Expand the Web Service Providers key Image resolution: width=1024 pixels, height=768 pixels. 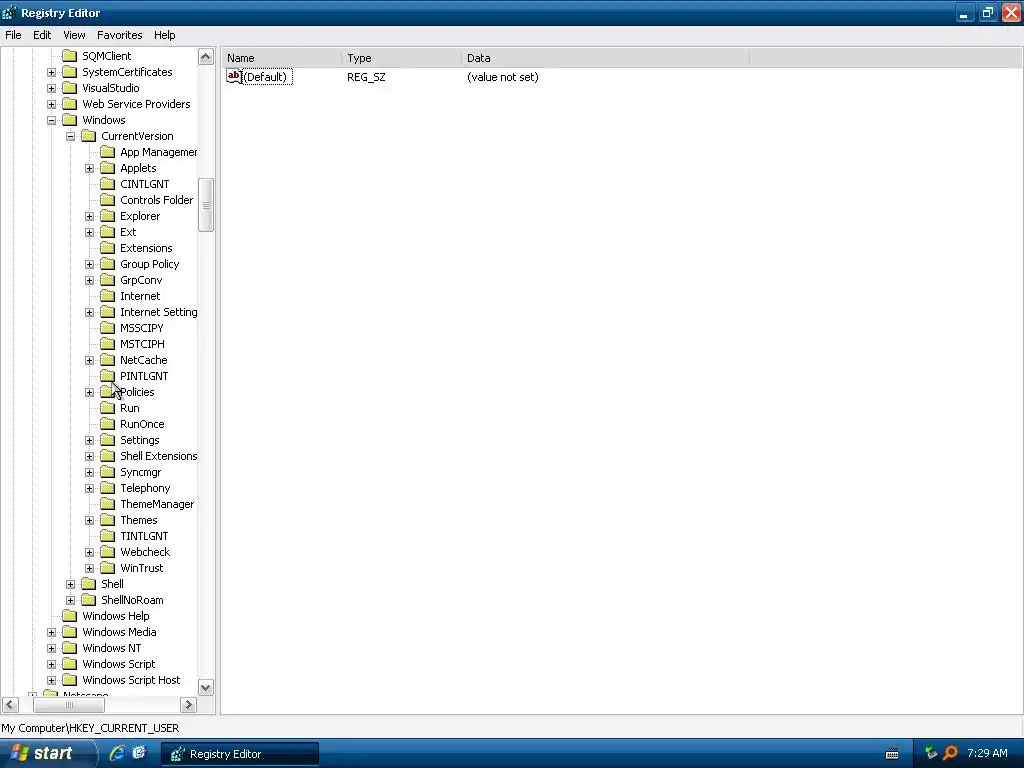coord(52,104)
